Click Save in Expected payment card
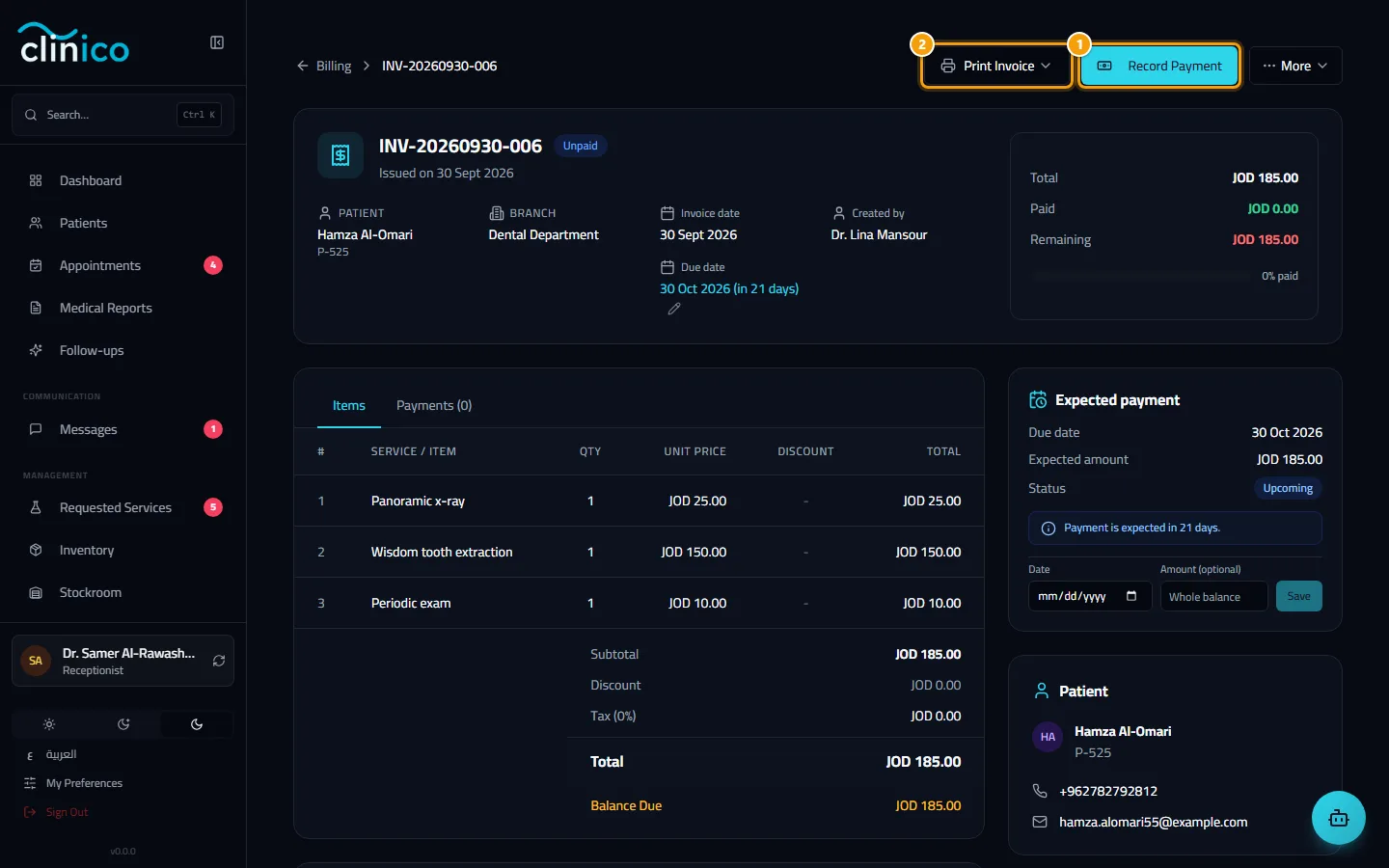1389x868 pixels. point(1298,596)
